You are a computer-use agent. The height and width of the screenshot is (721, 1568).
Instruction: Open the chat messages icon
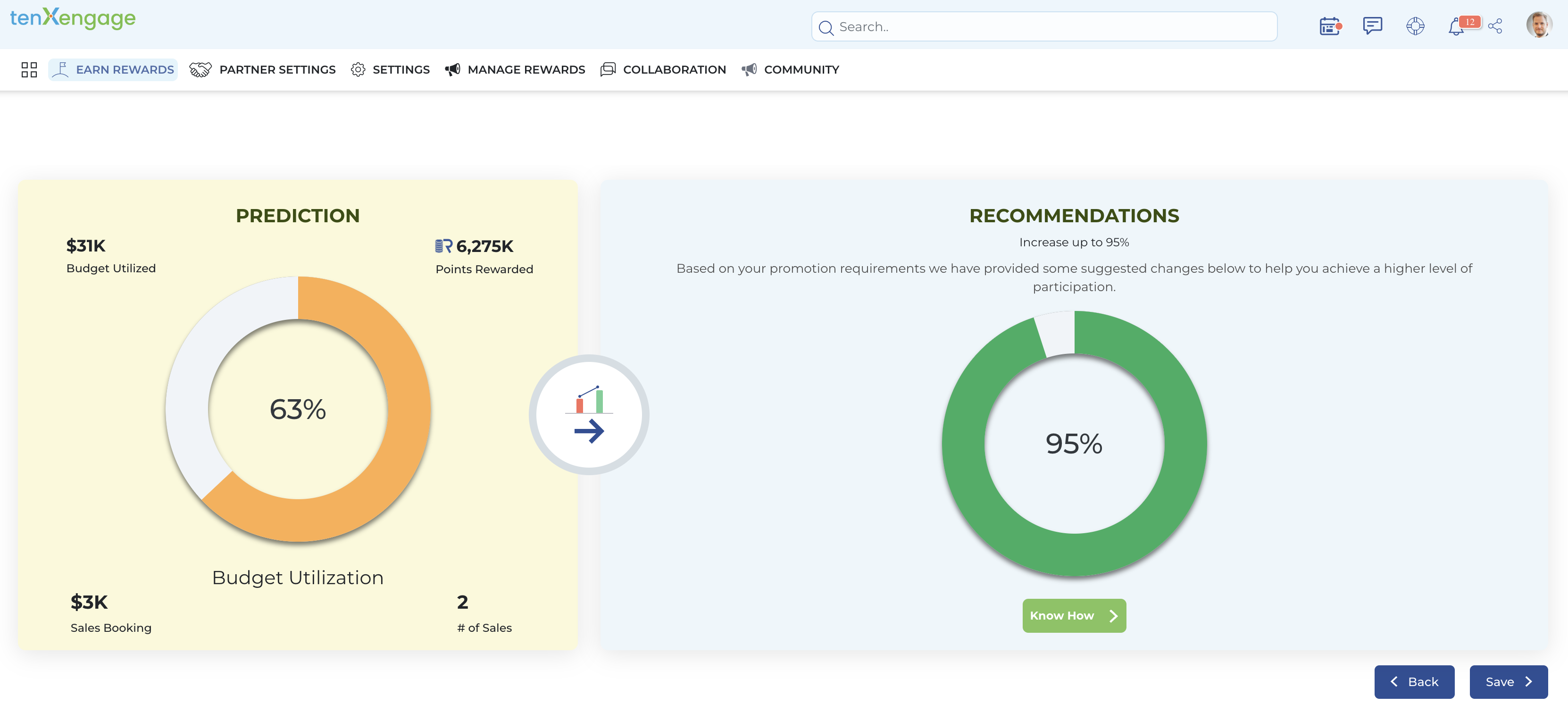[x=1372, y=26]
